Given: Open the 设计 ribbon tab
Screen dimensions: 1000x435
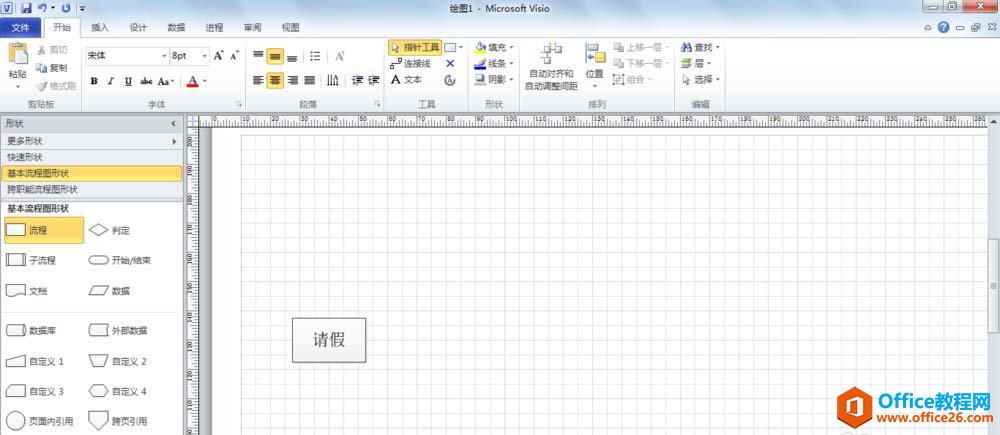Looking at the screenshot, I should 138,28.
